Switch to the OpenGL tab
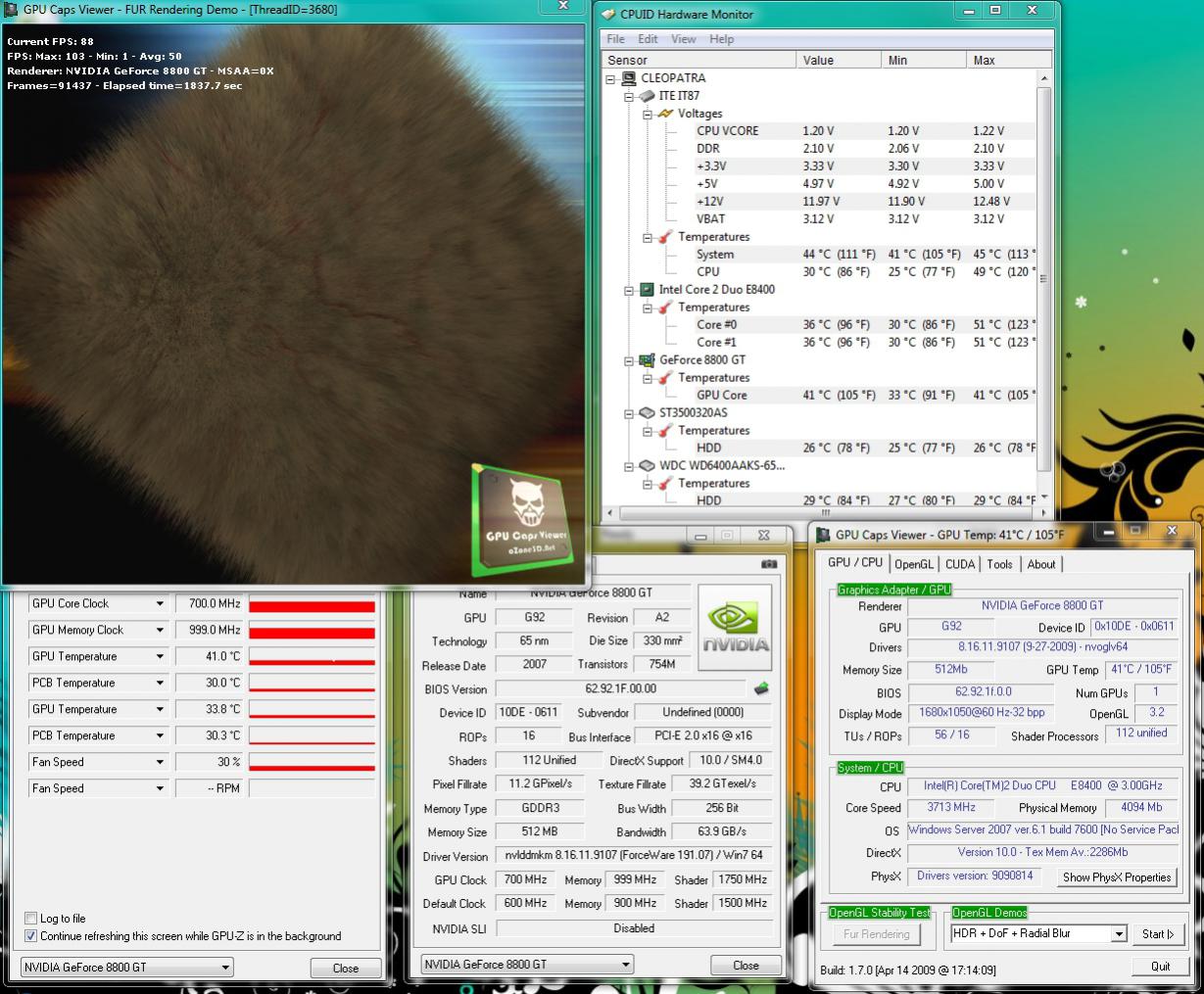Viewport: 1204px width, 994px height. 914,564
